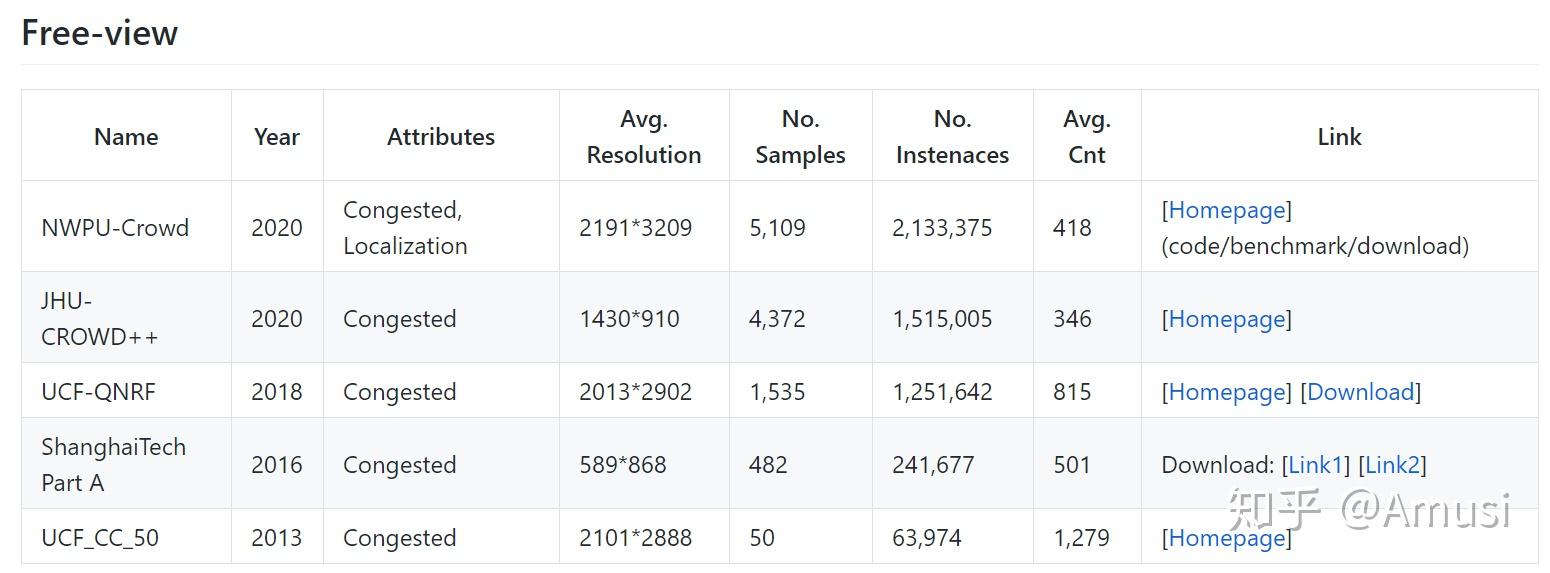
Task: Select the Attributes column header
Action: pos(441,137)
